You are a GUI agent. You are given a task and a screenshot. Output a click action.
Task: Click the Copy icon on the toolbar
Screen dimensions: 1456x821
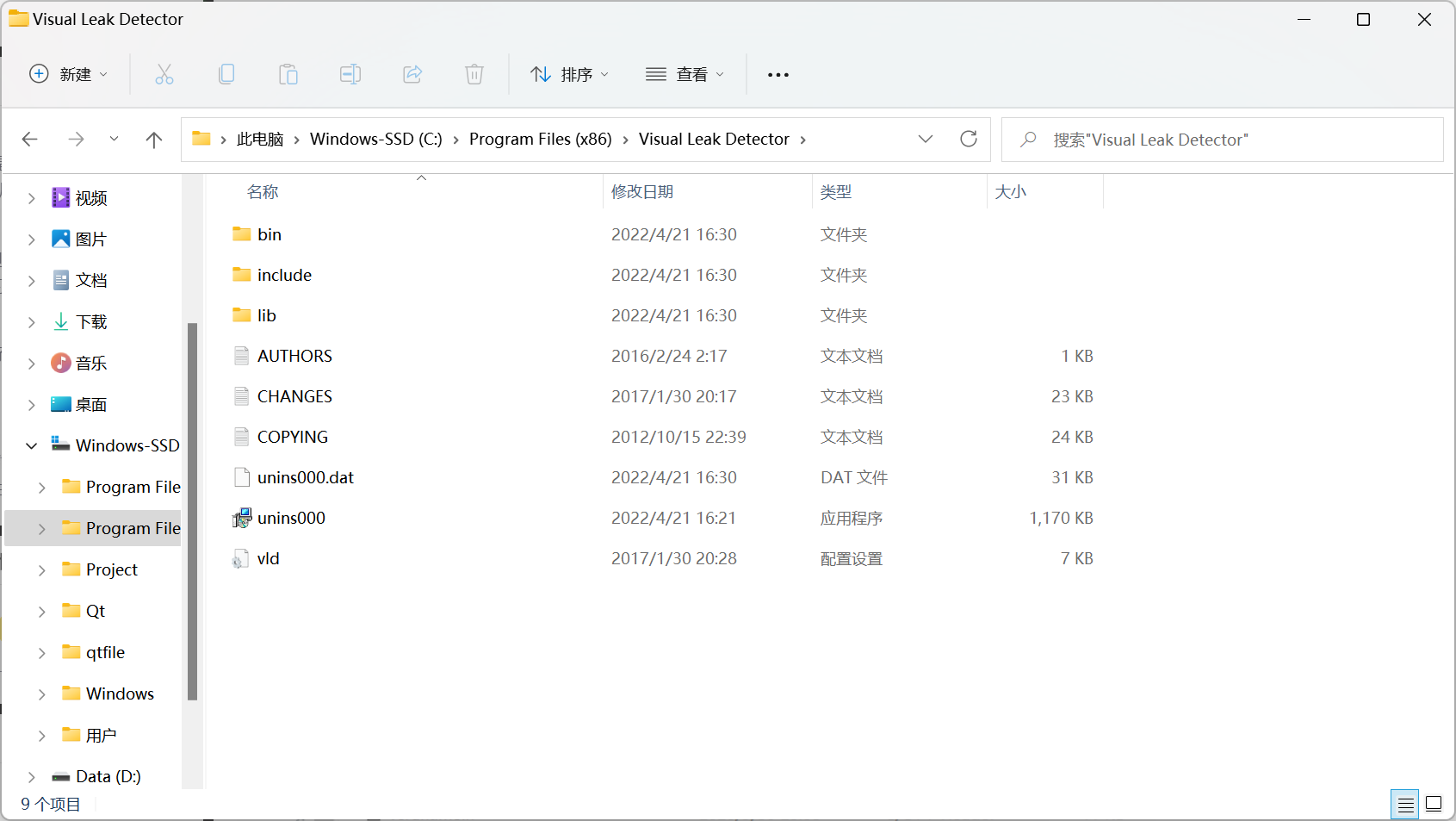(226, 74)
